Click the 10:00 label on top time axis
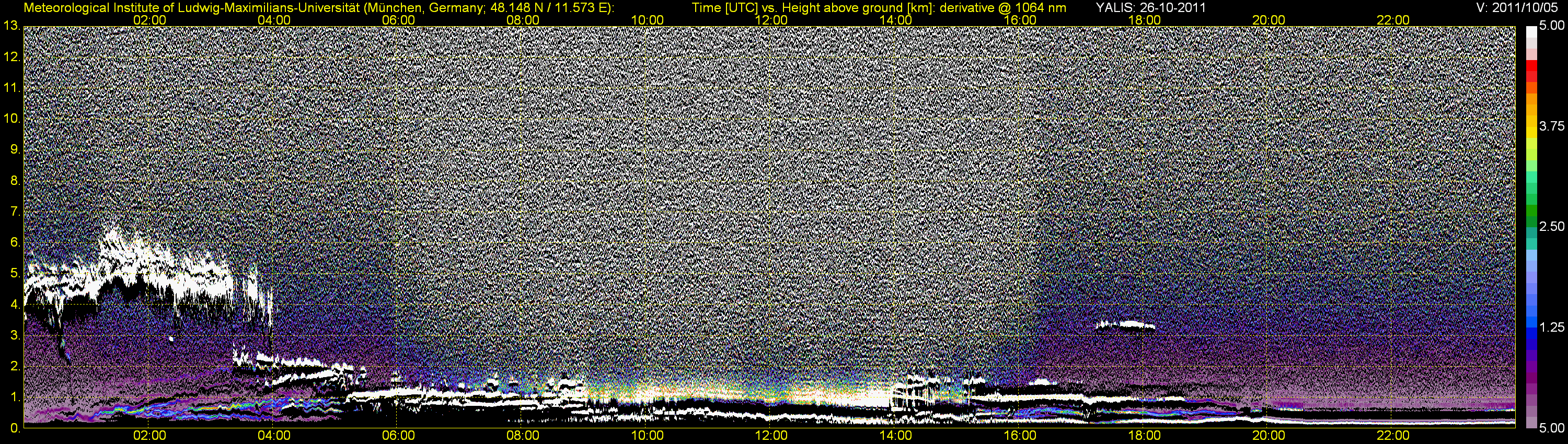Screen dimensions: 1568x444 647,20
